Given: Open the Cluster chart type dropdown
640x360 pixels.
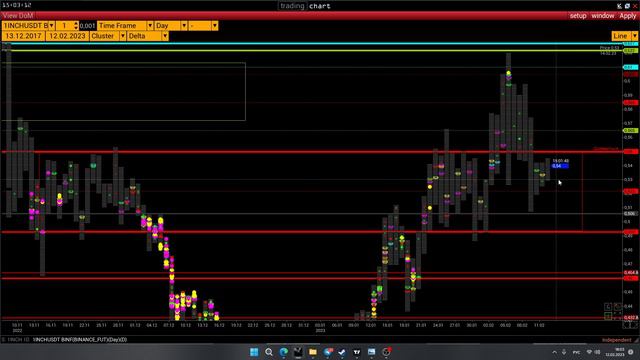Looking at the screenshot, I should click(x=122, y=36).
